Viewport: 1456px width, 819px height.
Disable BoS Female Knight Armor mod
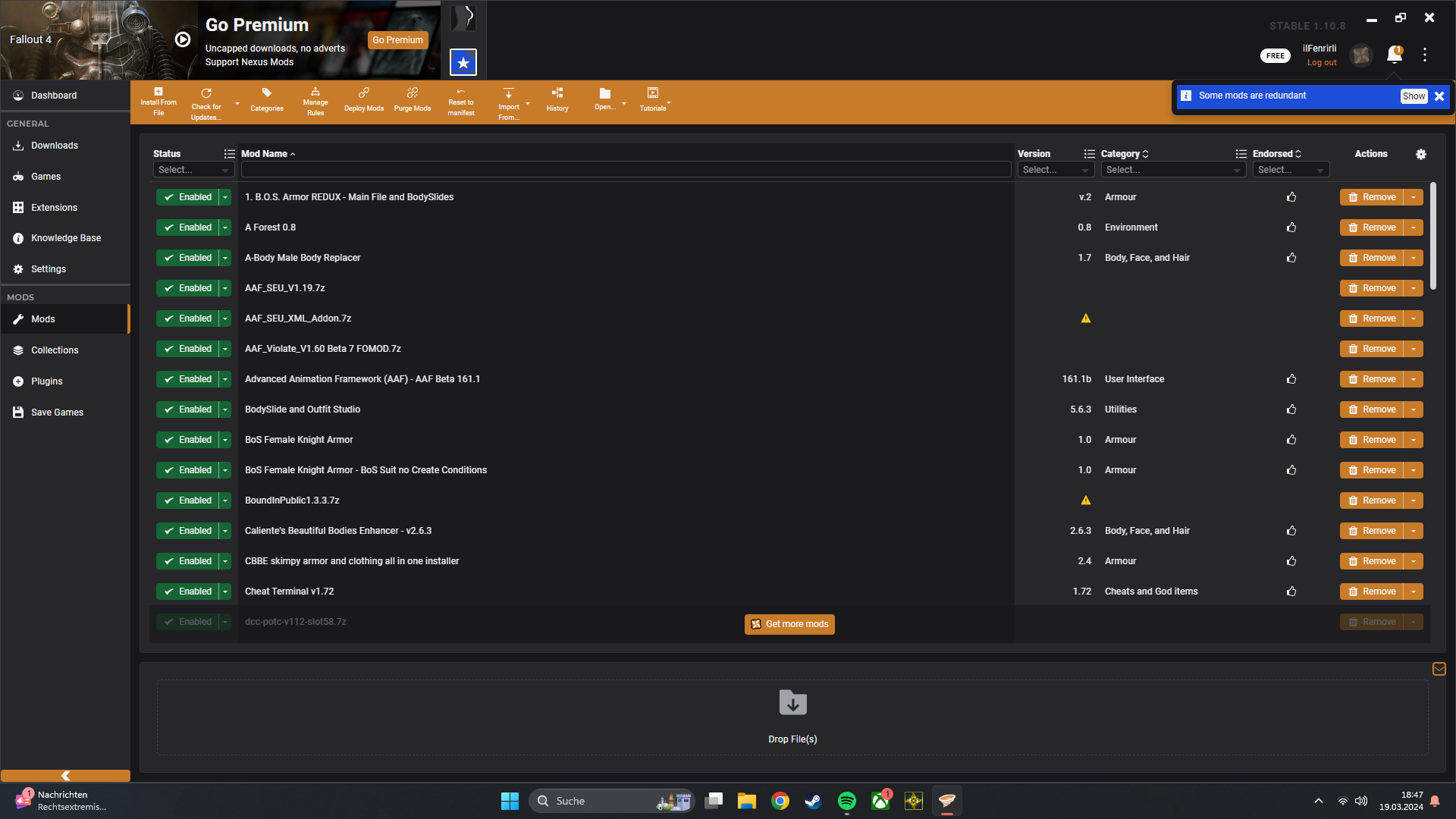click(x=187, y=440)
